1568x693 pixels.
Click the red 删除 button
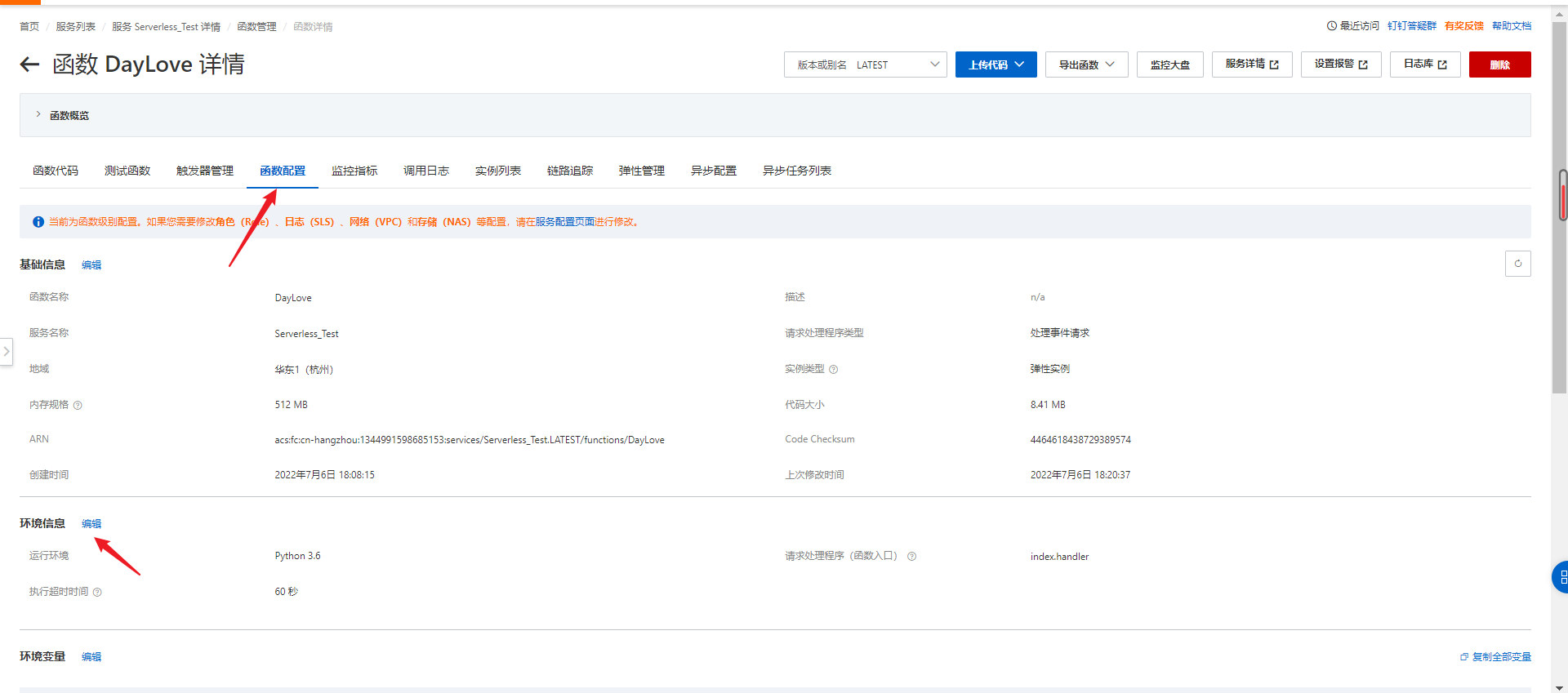point(1499,64)
